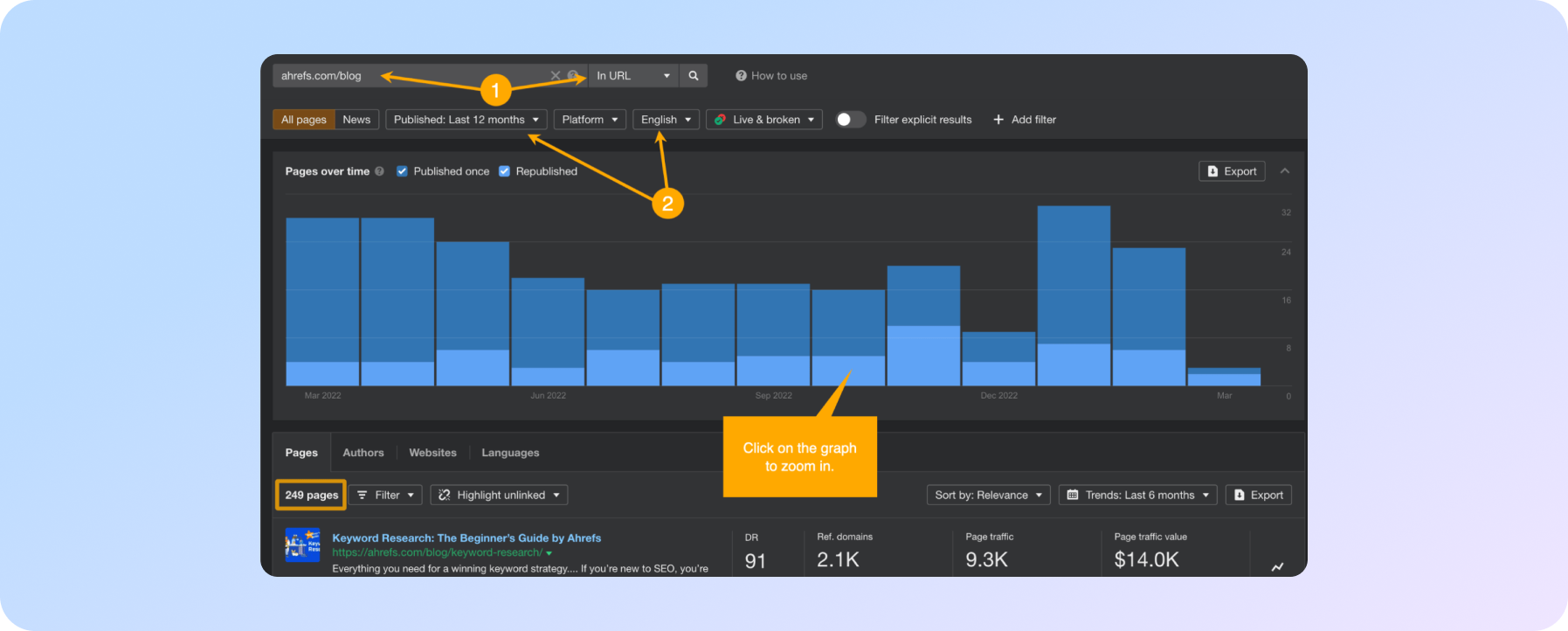The width and height of the screenshot is (1568, 631).
Task: Click the bar above Sep 2022 label
Action: 773,335
